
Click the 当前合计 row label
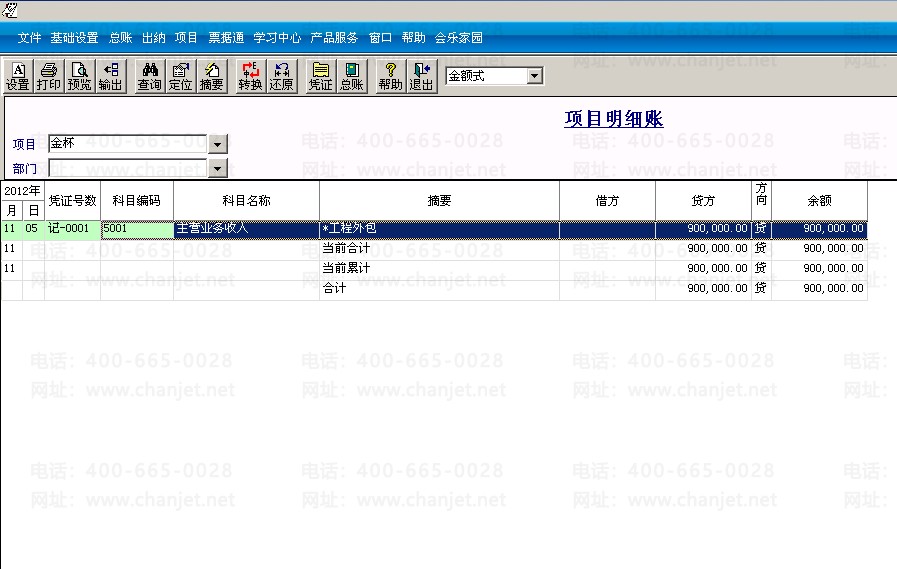[x=346, y=248]
